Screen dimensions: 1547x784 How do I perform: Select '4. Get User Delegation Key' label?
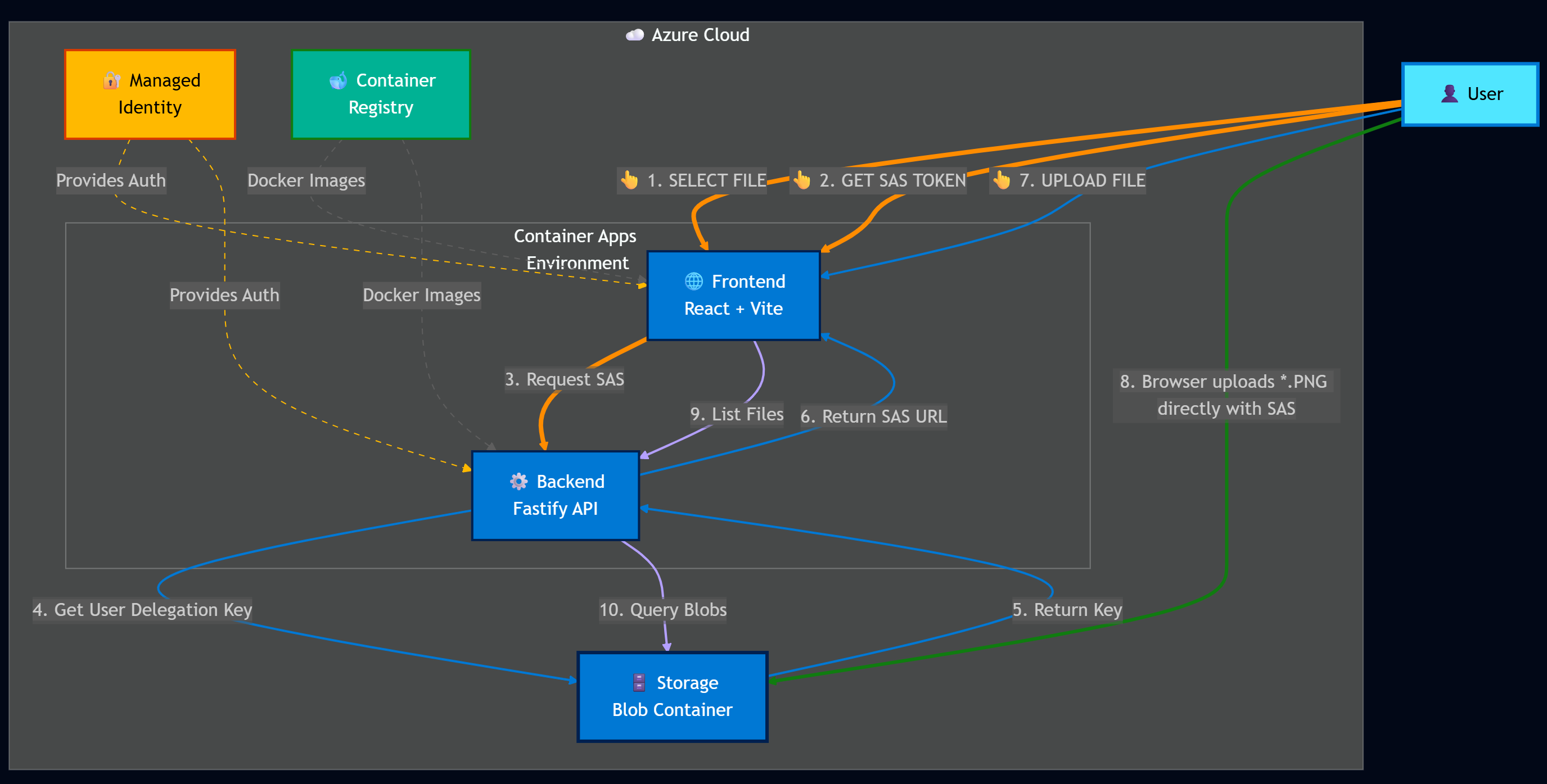pos(142,610)
